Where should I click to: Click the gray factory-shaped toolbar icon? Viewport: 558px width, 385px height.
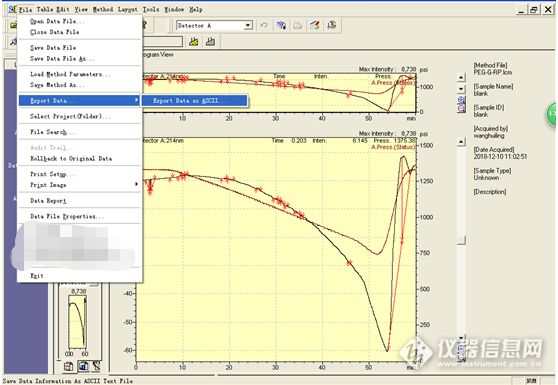210,42
